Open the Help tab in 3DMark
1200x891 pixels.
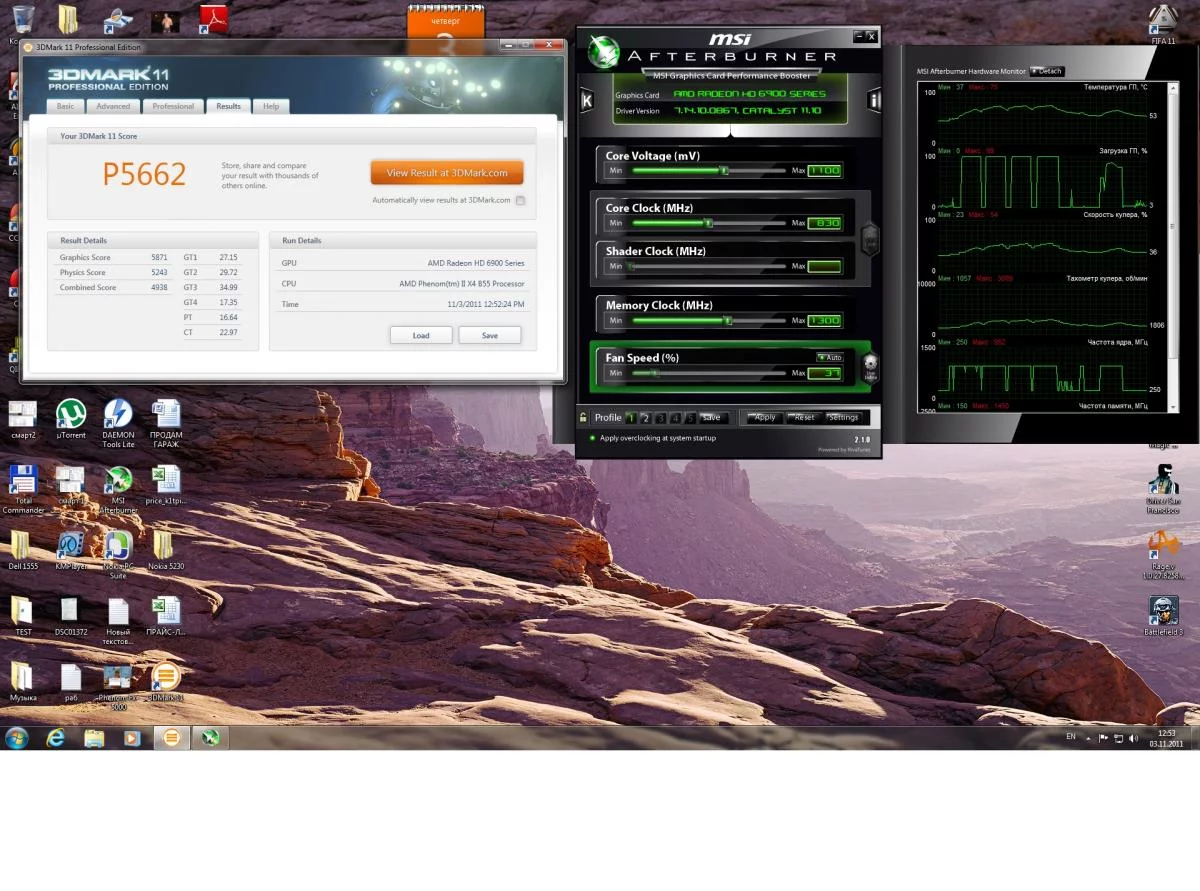coord(271,106)
